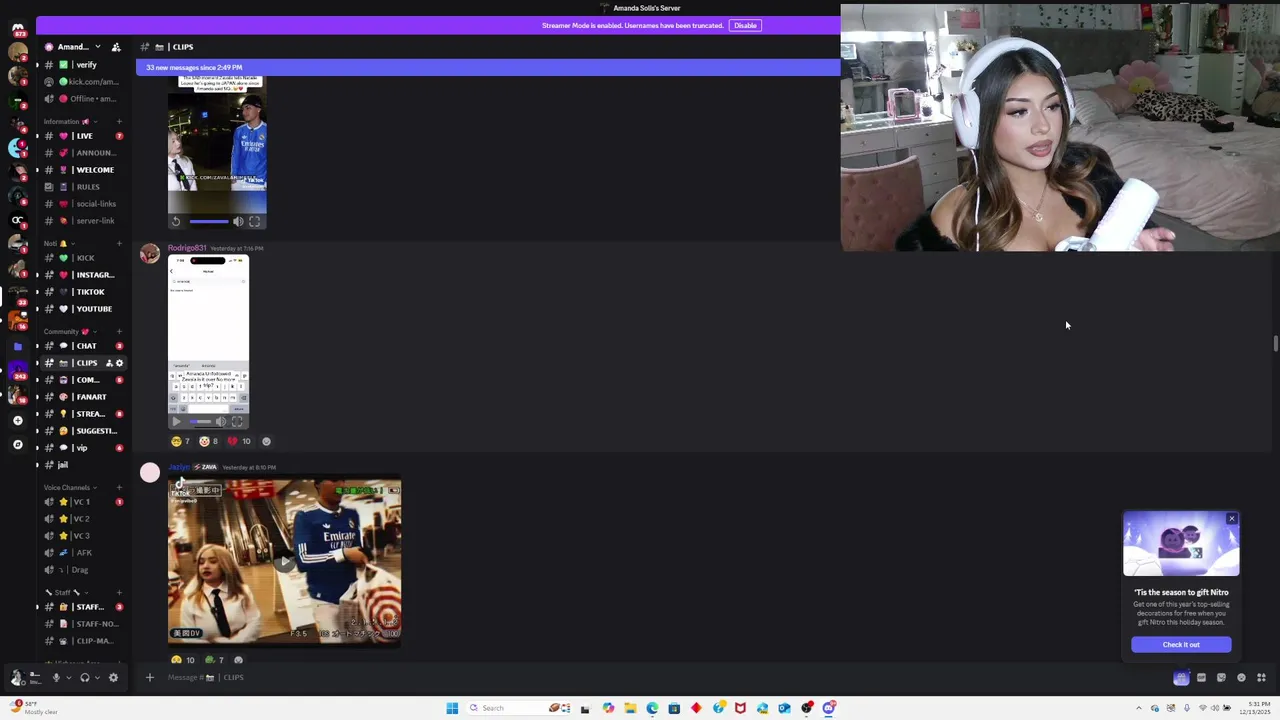Open CLIPS channel settings gear
Screen dimensions: 1280x720
point(119,363)
